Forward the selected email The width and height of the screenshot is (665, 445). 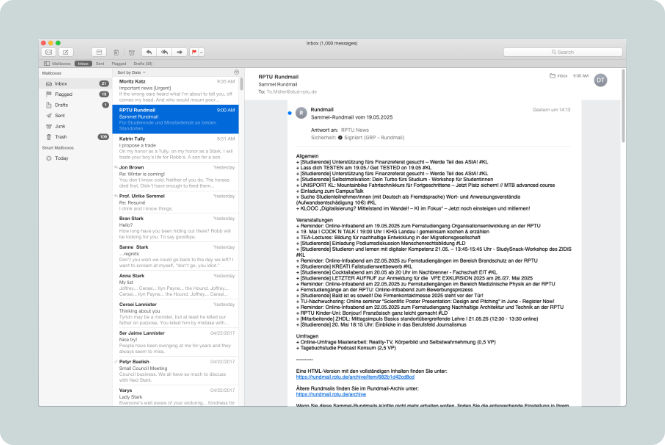[180, 51]
